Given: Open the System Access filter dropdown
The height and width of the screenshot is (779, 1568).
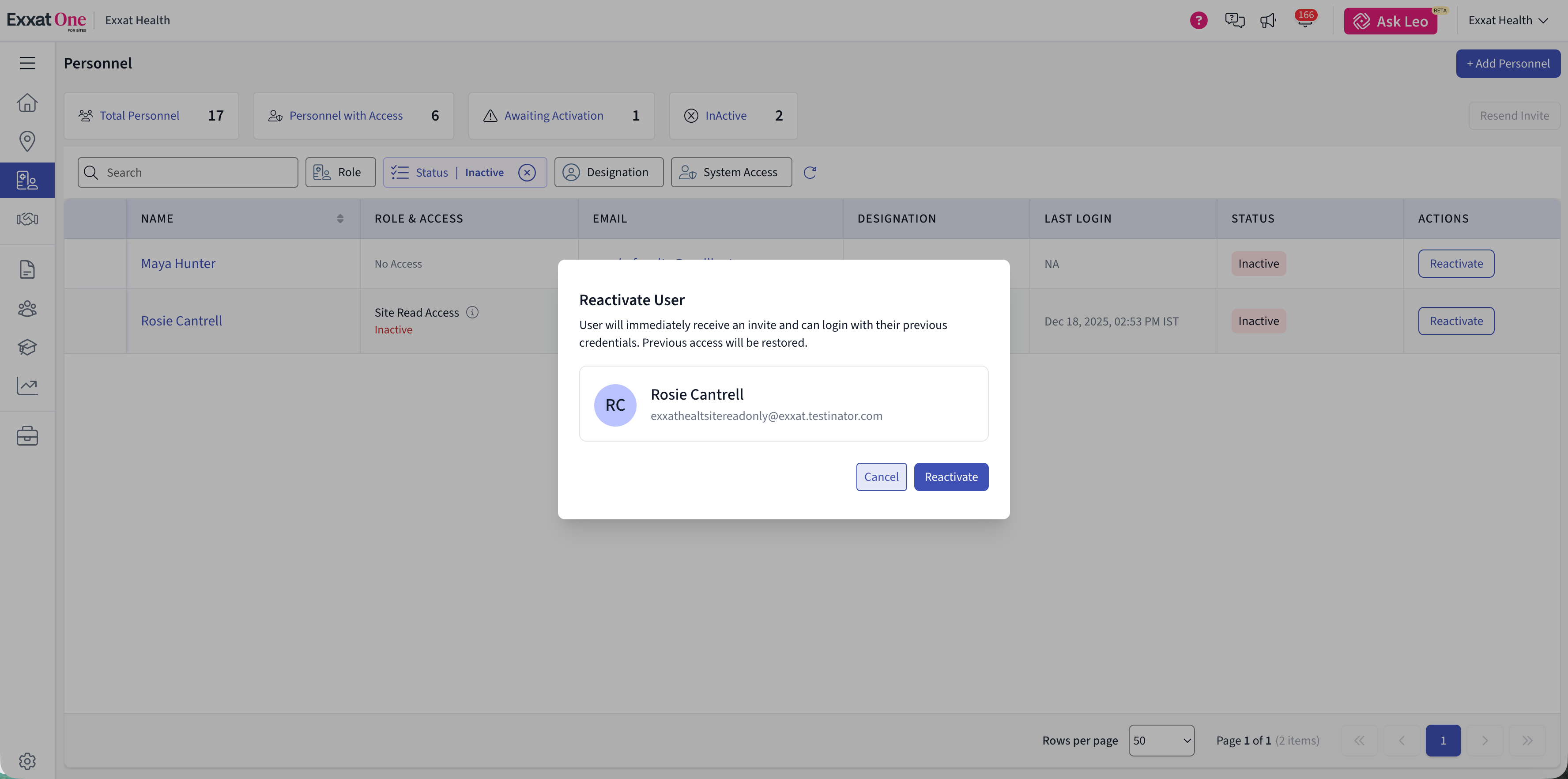Looking at the screenshot, I should [x=731, y=172].
